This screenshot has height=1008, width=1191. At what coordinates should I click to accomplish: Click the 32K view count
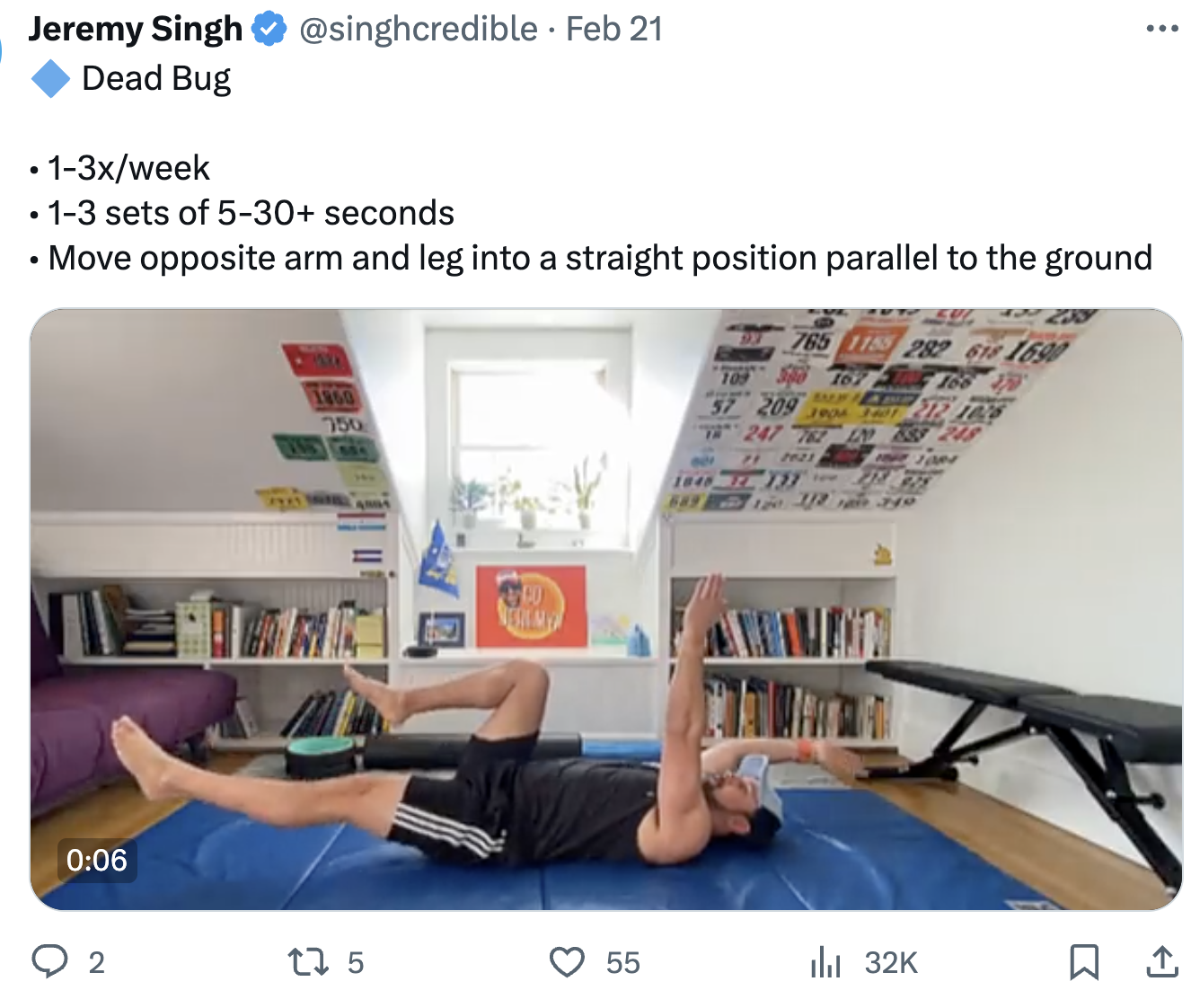coord(891,963)
